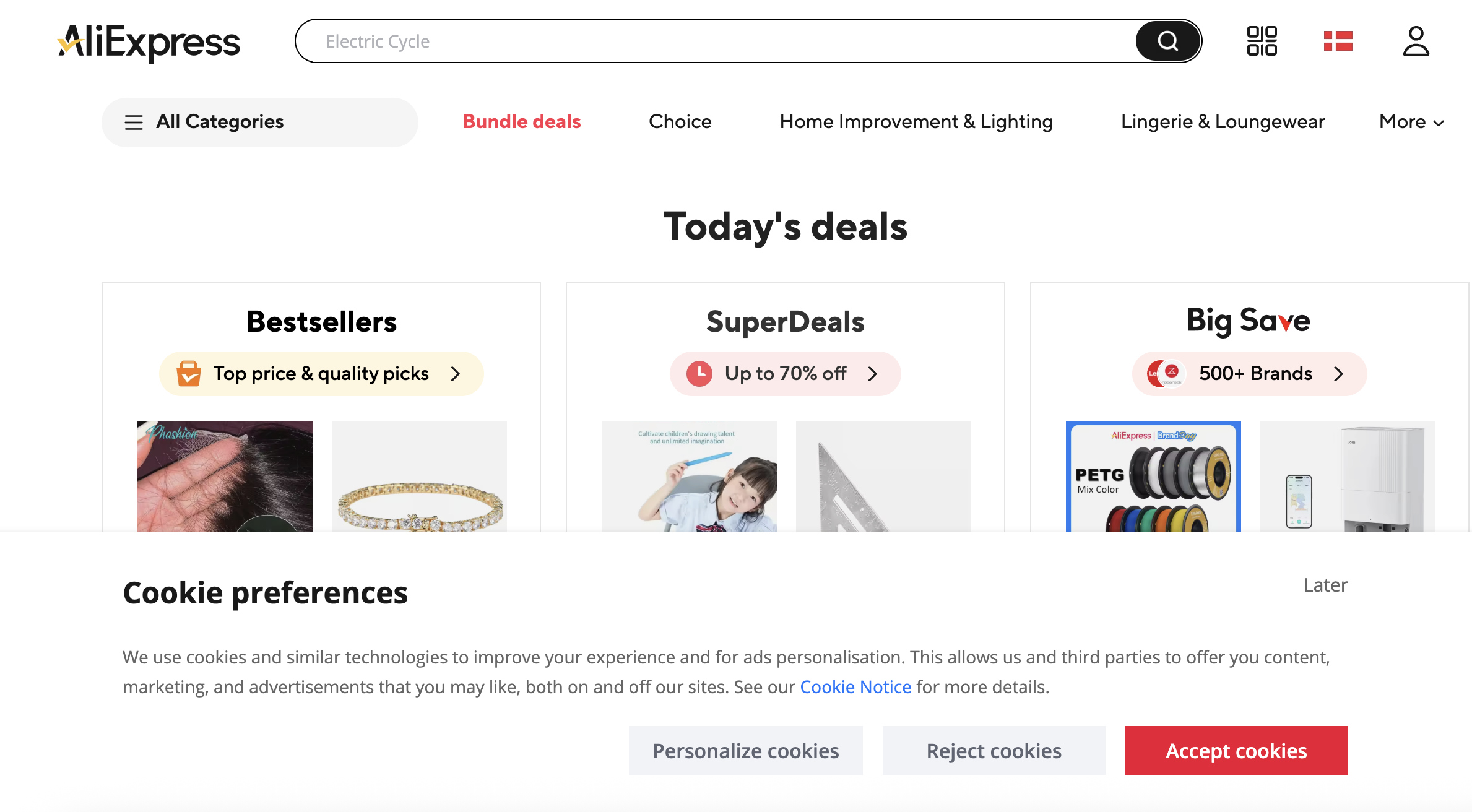Click the orange shopping bag Bestsellers icon
This screenshot has height=812, width=1472.
click(189, 374)
